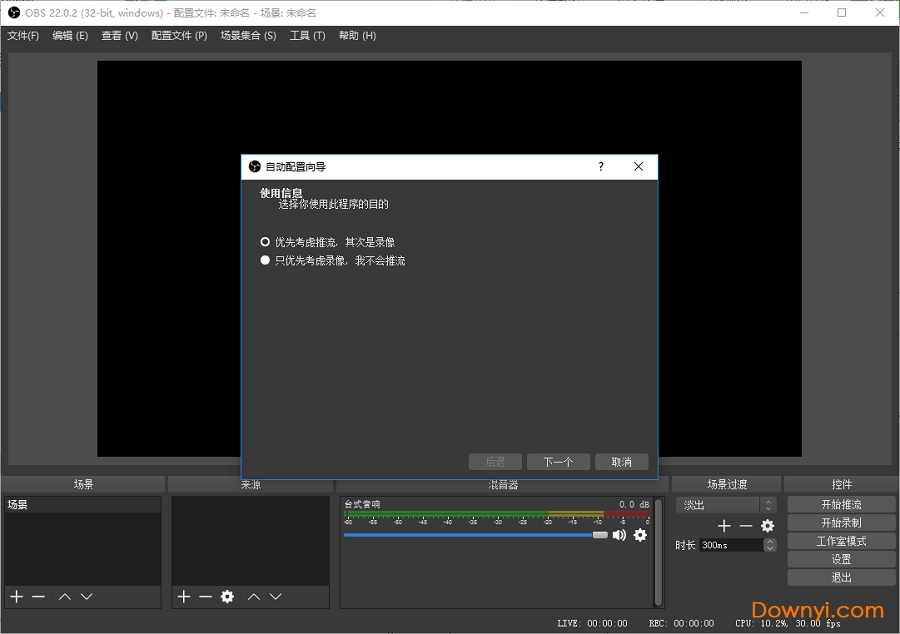Remove selected scene using minus icon
Viewport: 900px width, 634px height.
click(39, 597)
